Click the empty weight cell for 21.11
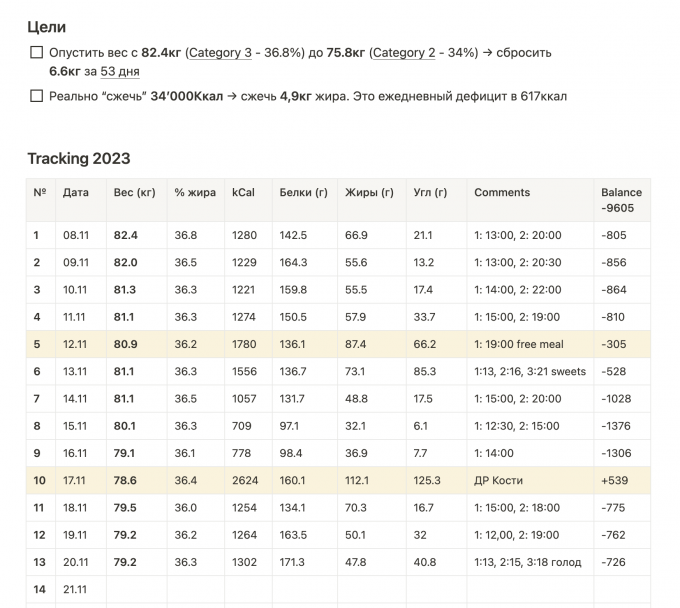The width and height of the screenshot is (680, 608). [x=136, y=590]
